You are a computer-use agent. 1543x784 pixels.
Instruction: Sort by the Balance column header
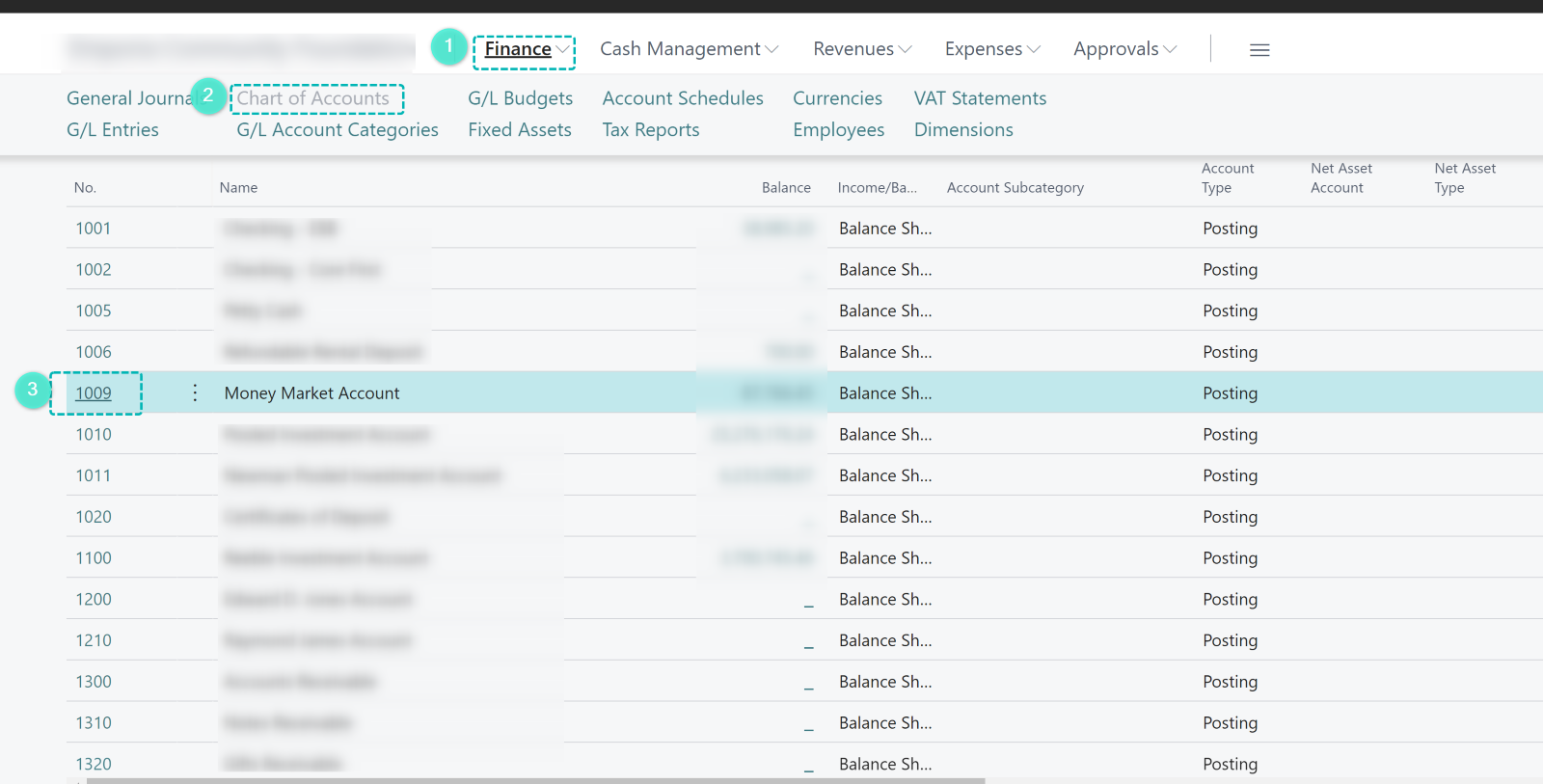pos(786,188)
